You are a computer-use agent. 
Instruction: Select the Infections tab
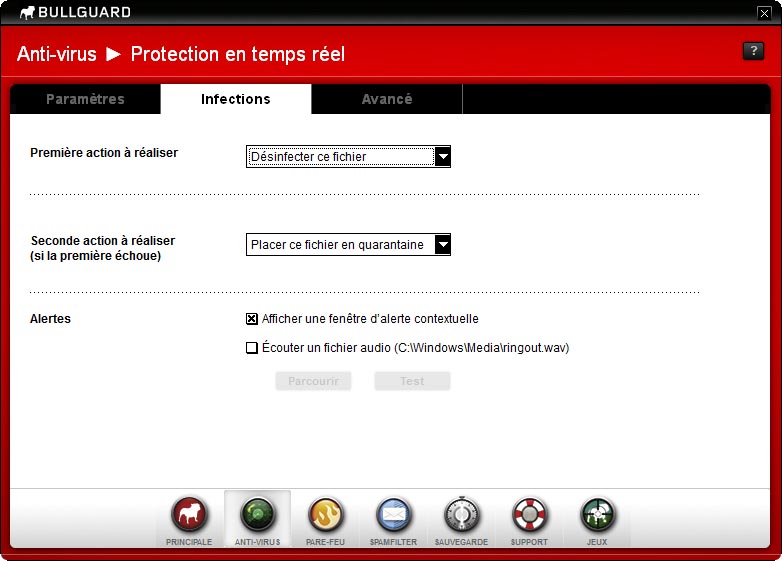tap(236, 99)
